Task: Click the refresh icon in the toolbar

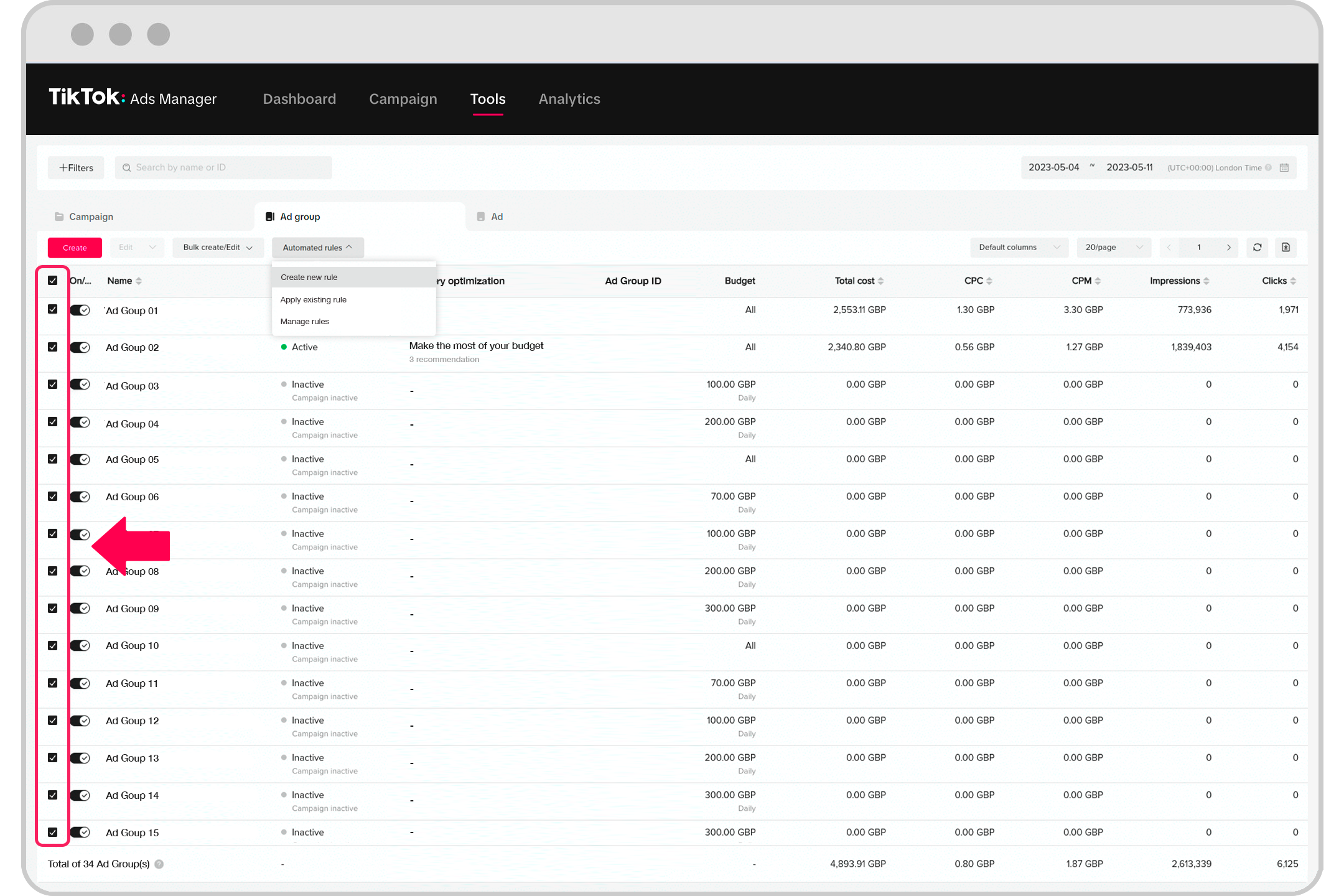Action: click(x=1257, y=248)
